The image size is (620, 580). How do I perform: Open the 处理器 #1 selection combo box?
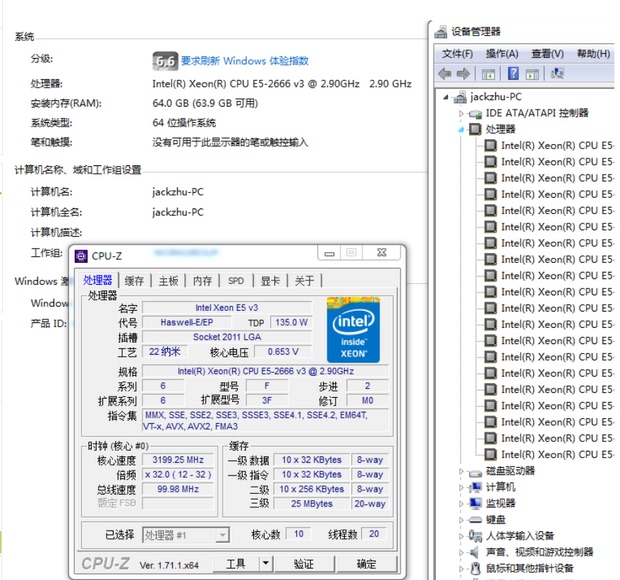click(x=186, y=535)
